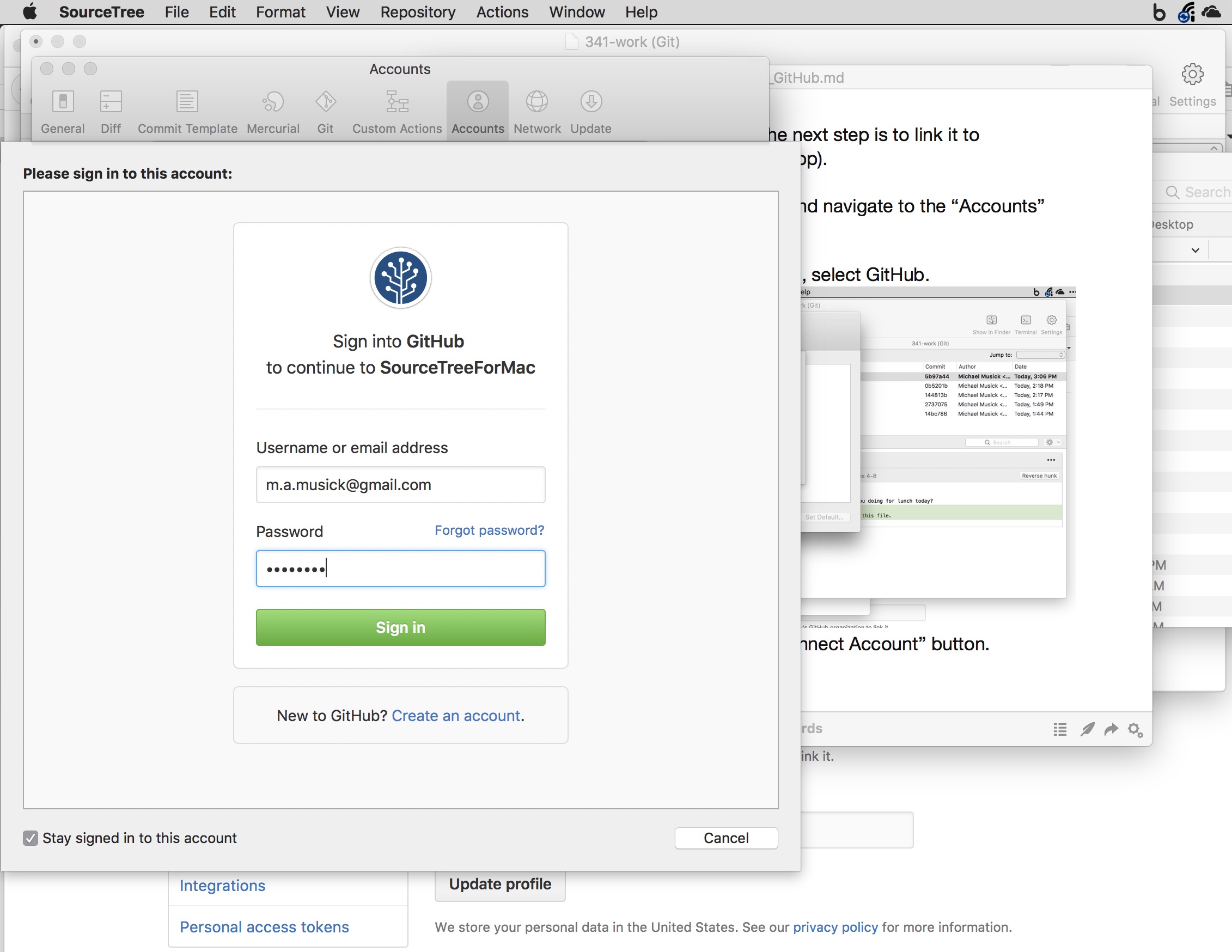Open the Edit menu
The image size is (1232, 952).
[222, 12]
